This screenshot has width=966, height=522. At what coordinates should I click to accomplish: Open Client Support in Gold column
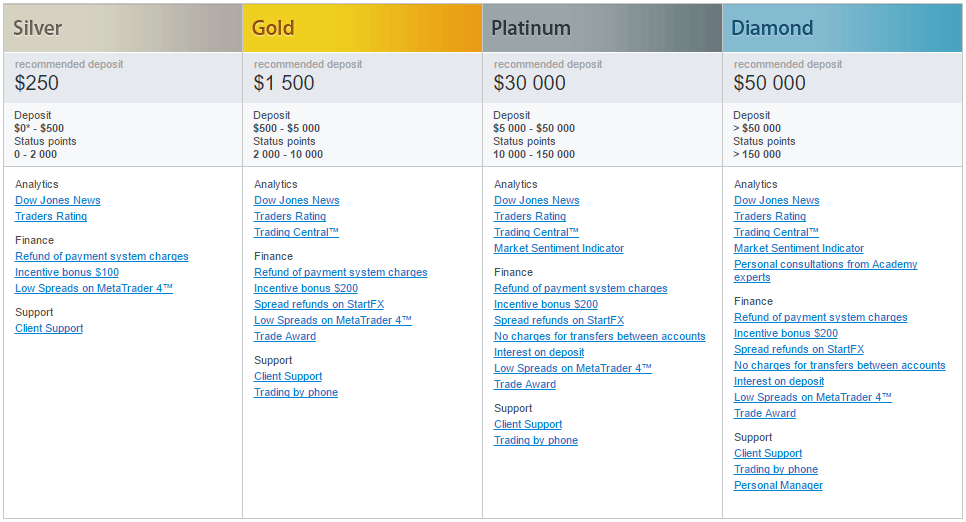(288, 377)
